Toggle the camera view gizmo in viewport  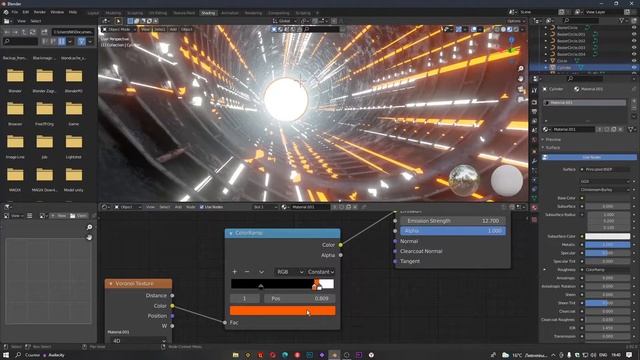click(x=520, y=89)
